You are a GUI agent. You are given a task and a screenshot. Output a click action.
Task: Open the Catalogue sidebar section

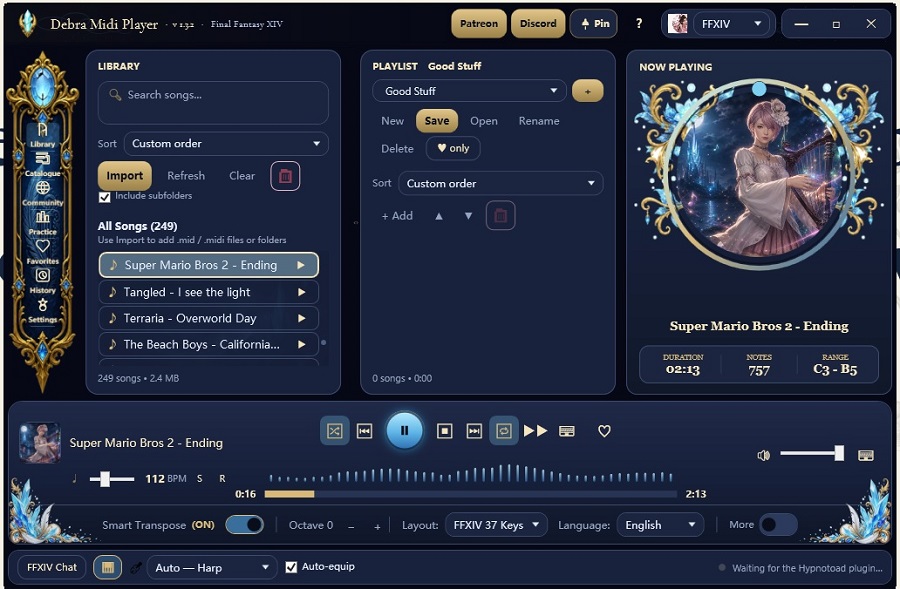42,164
